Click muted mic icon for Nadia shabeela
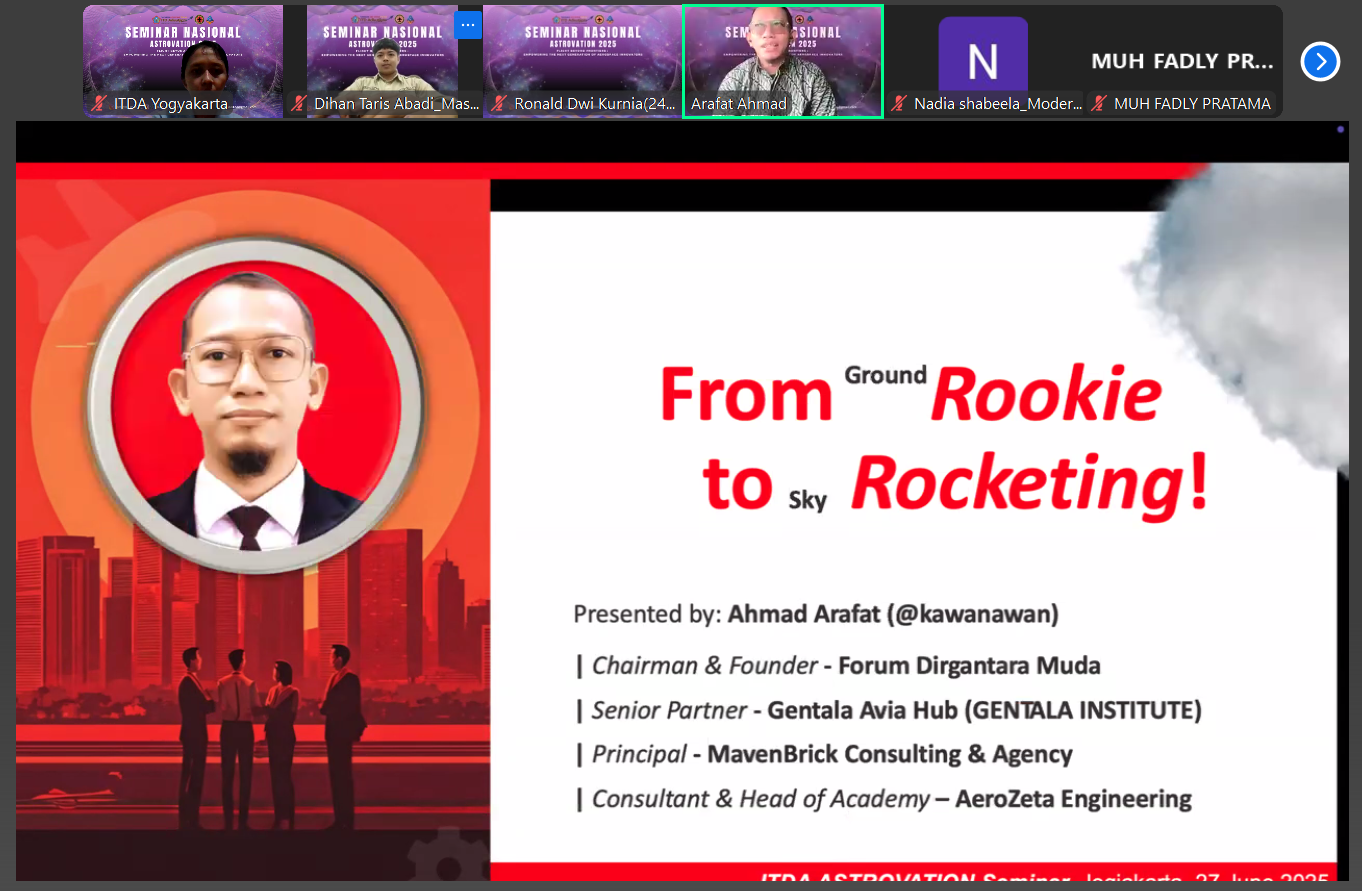This screenshot has width=1362, height=891. (x=900, y=103)
